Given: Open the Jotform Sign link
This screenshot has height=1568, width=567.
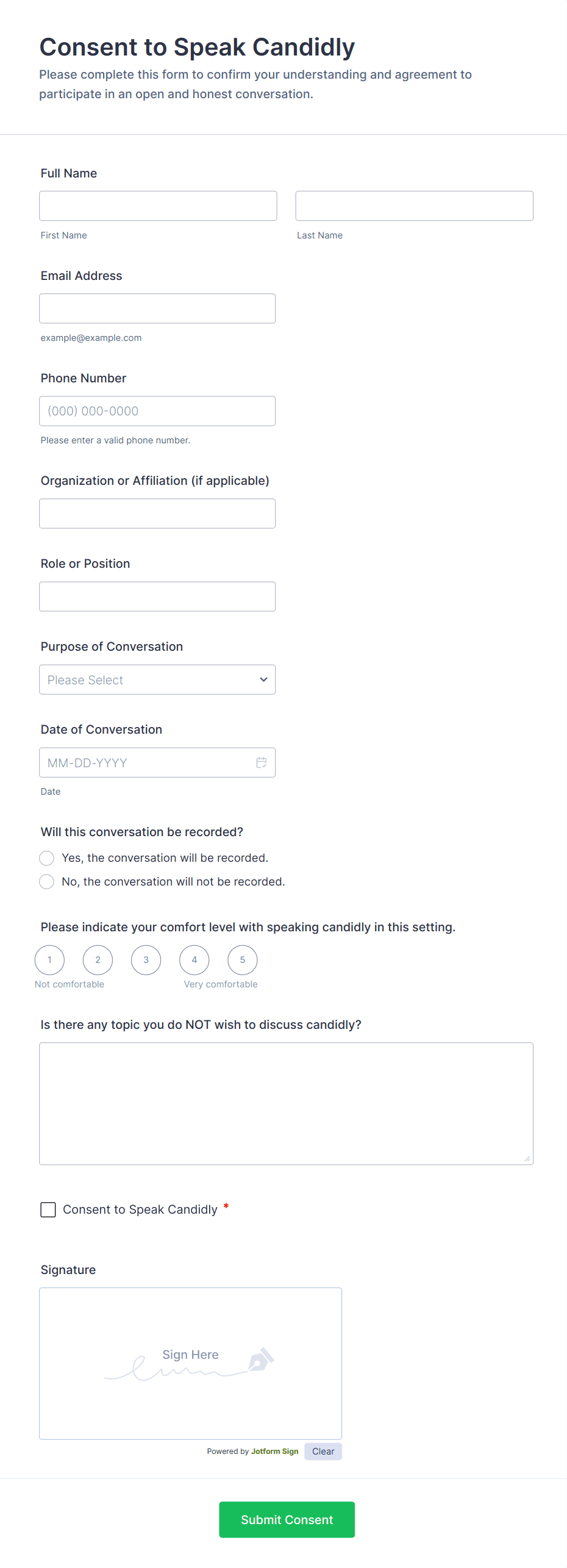Looking at the screenshot, I should 274,1452.
